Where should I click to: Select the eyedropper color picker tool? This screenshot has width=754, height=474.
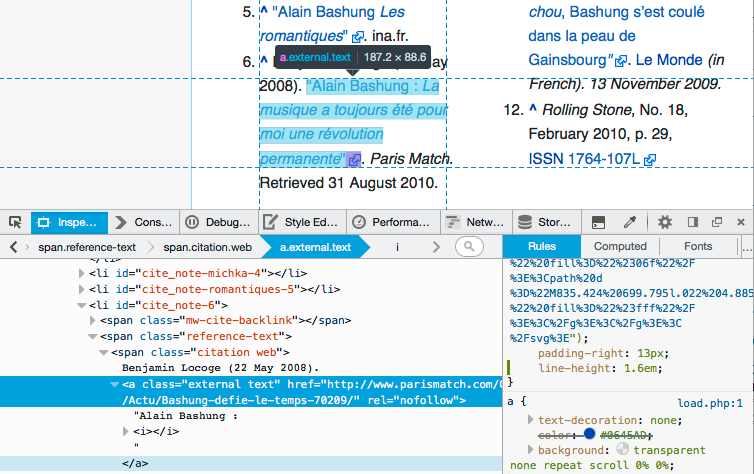(x=630, y=222)
